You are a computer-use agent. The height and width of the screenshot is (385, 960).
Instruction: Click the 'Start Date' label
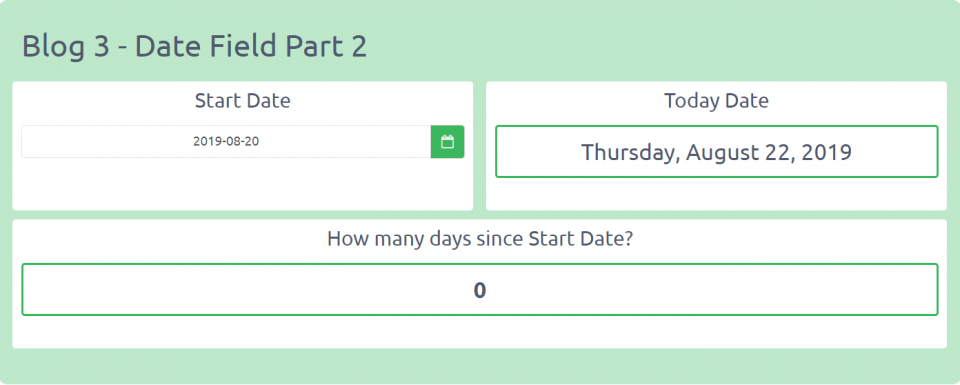pyautogui.click(x=242, y=100)
